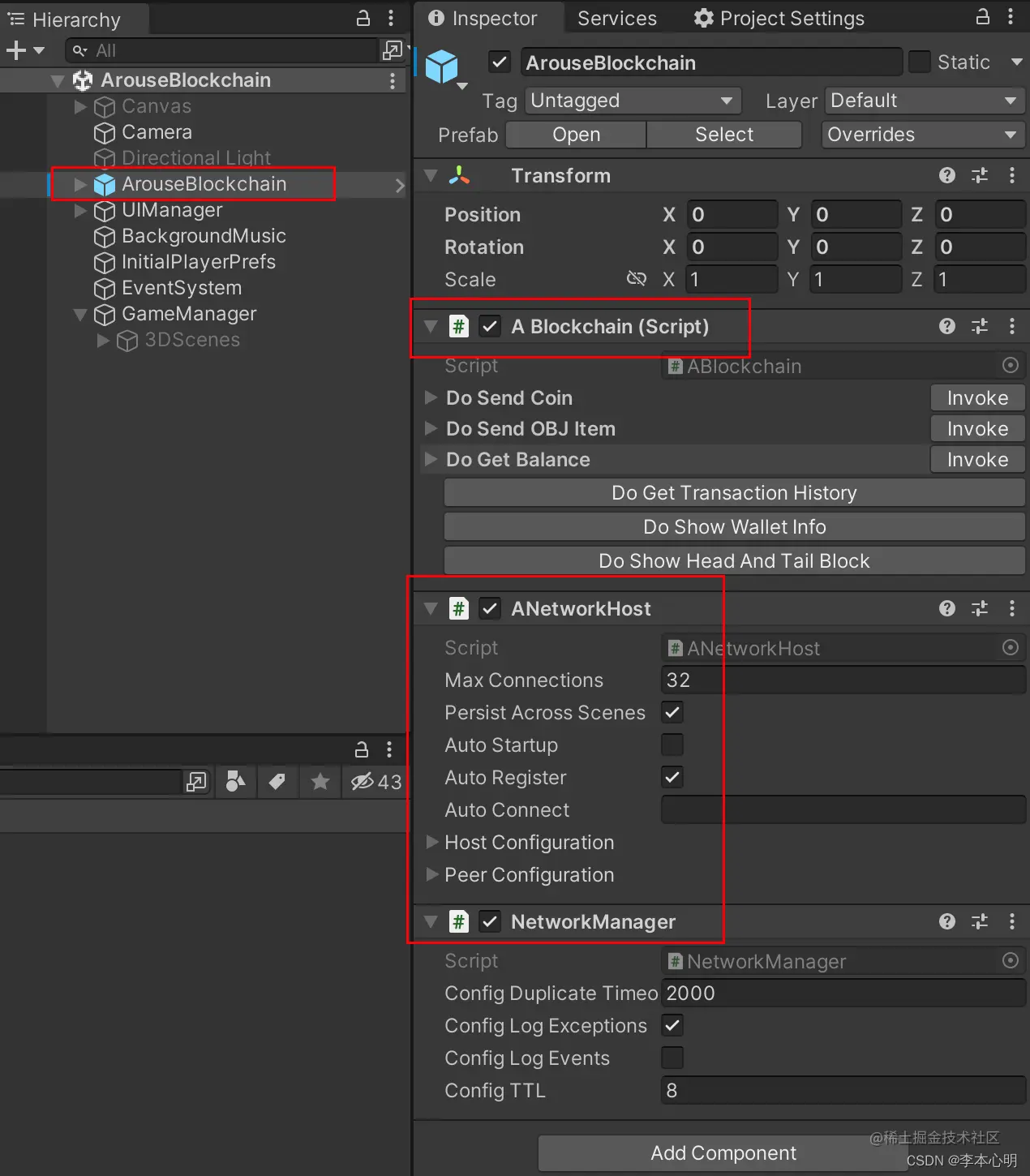Click Do Get Transaction History button
Screen dimensions: 1030x1176
point(734,493)
